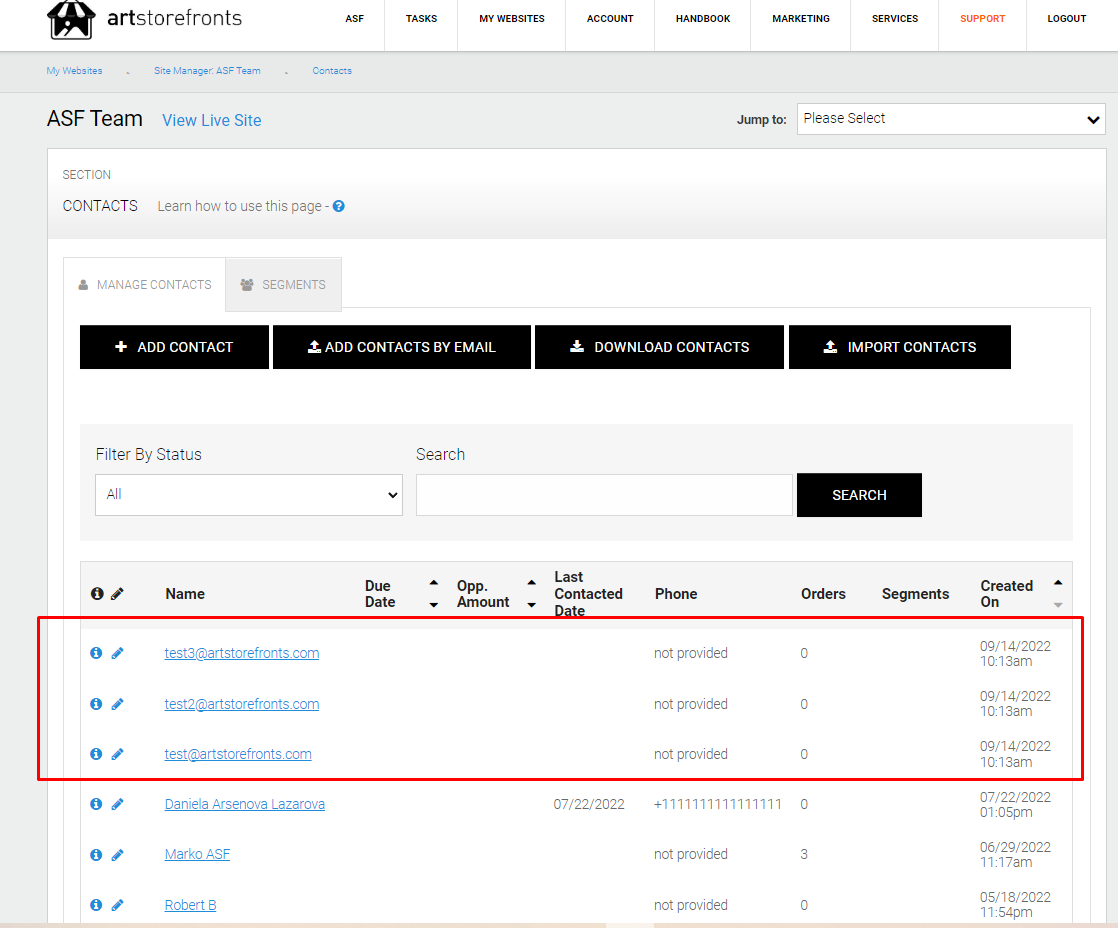This screenshot has width=1118, height=928.
Task: Sort Due Date descending arrow
Action: pyautogui.click(x=434, y=605)
